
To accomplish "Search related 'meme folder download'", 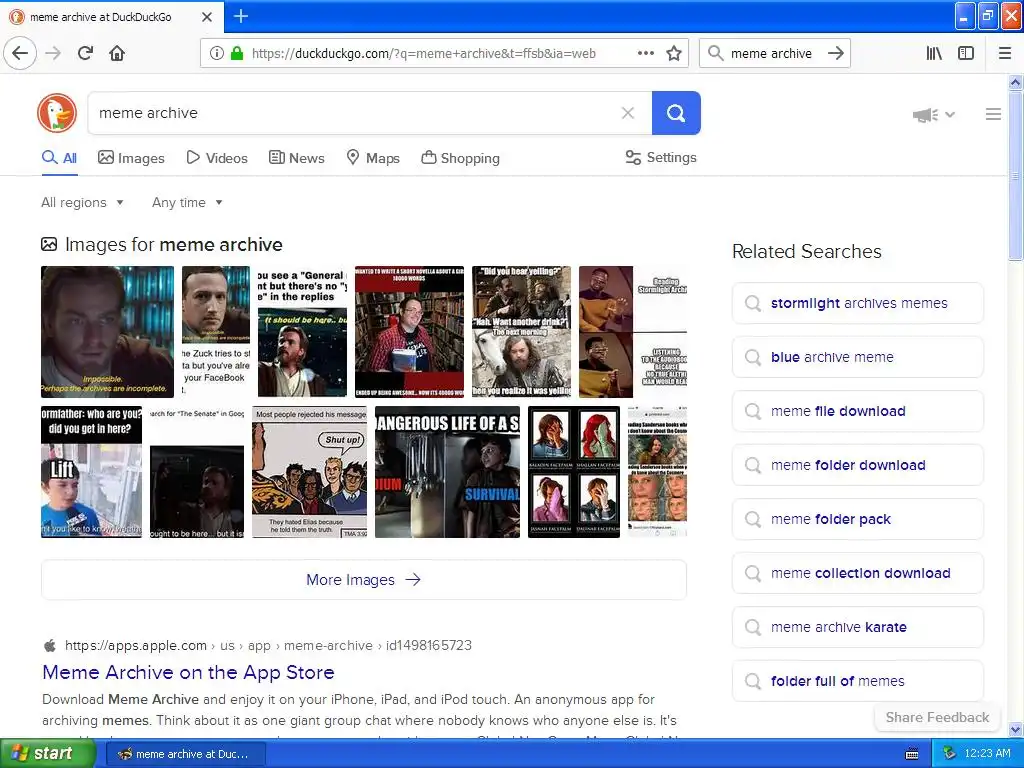I will point(857,465).
